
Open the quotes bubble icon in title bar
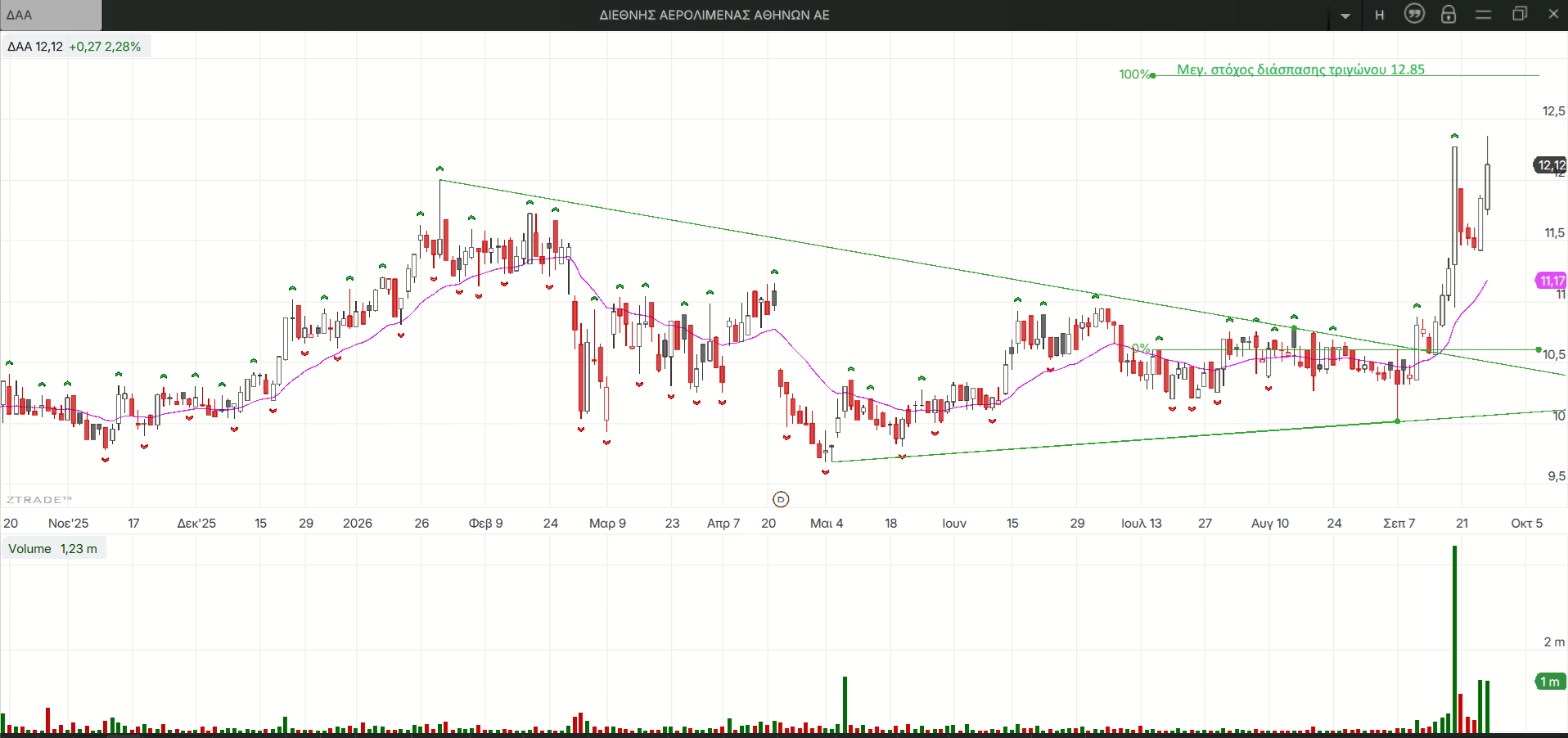point(1414,14)
